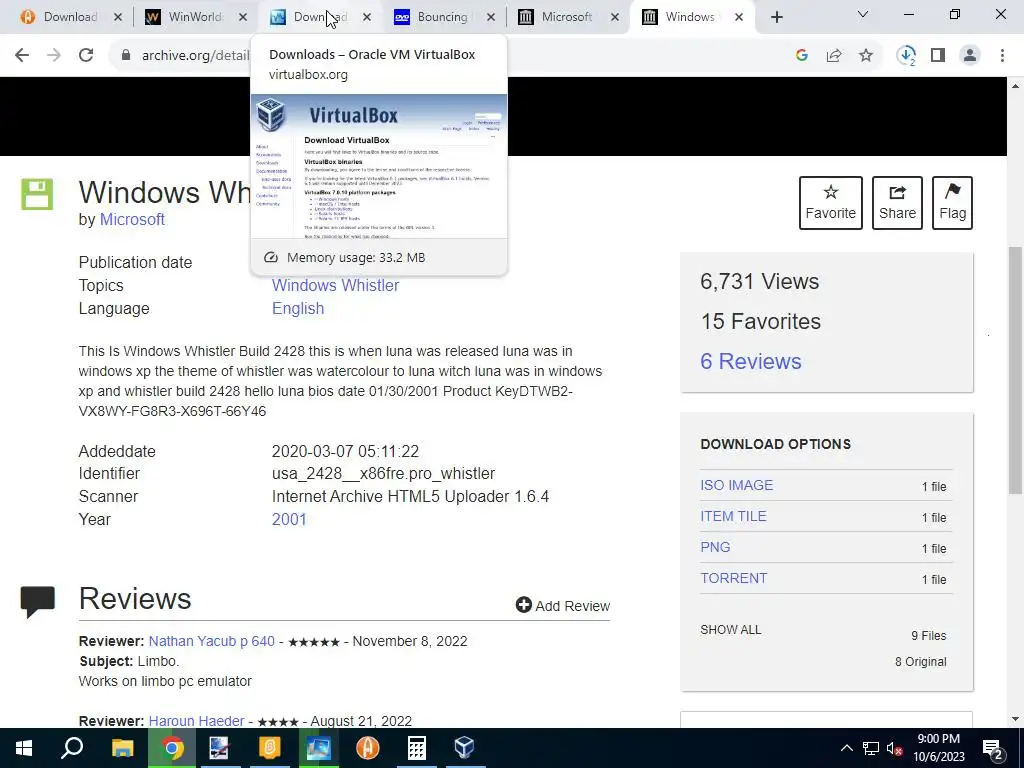This screenshot has height=768, width=1024.
Task: Open the Chrome profile menu
Action: pos(970,56)
